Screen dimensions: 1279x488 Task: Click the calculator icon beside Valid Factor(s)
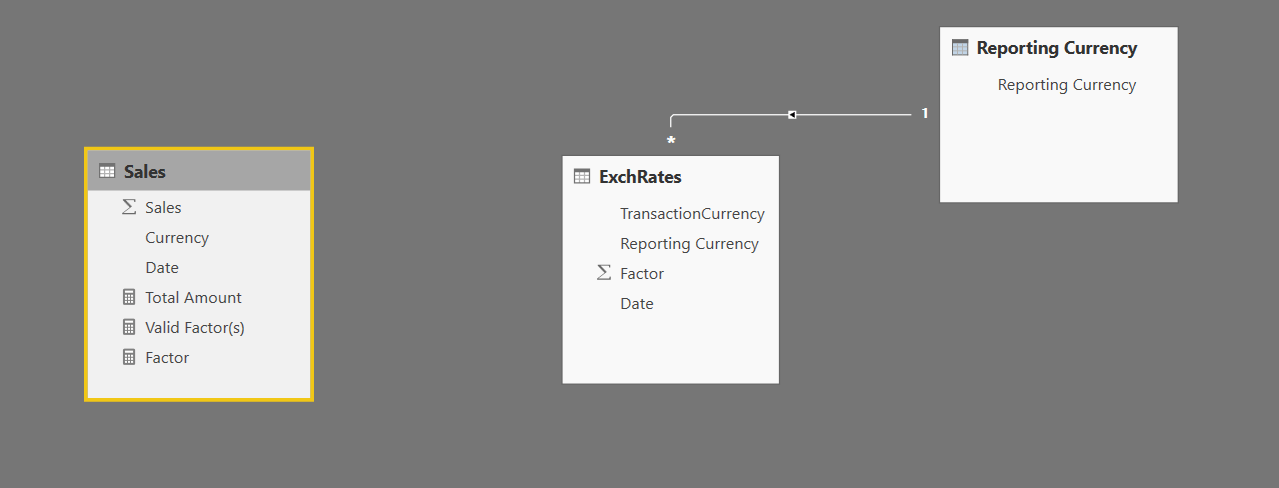[x=128, y=327]
